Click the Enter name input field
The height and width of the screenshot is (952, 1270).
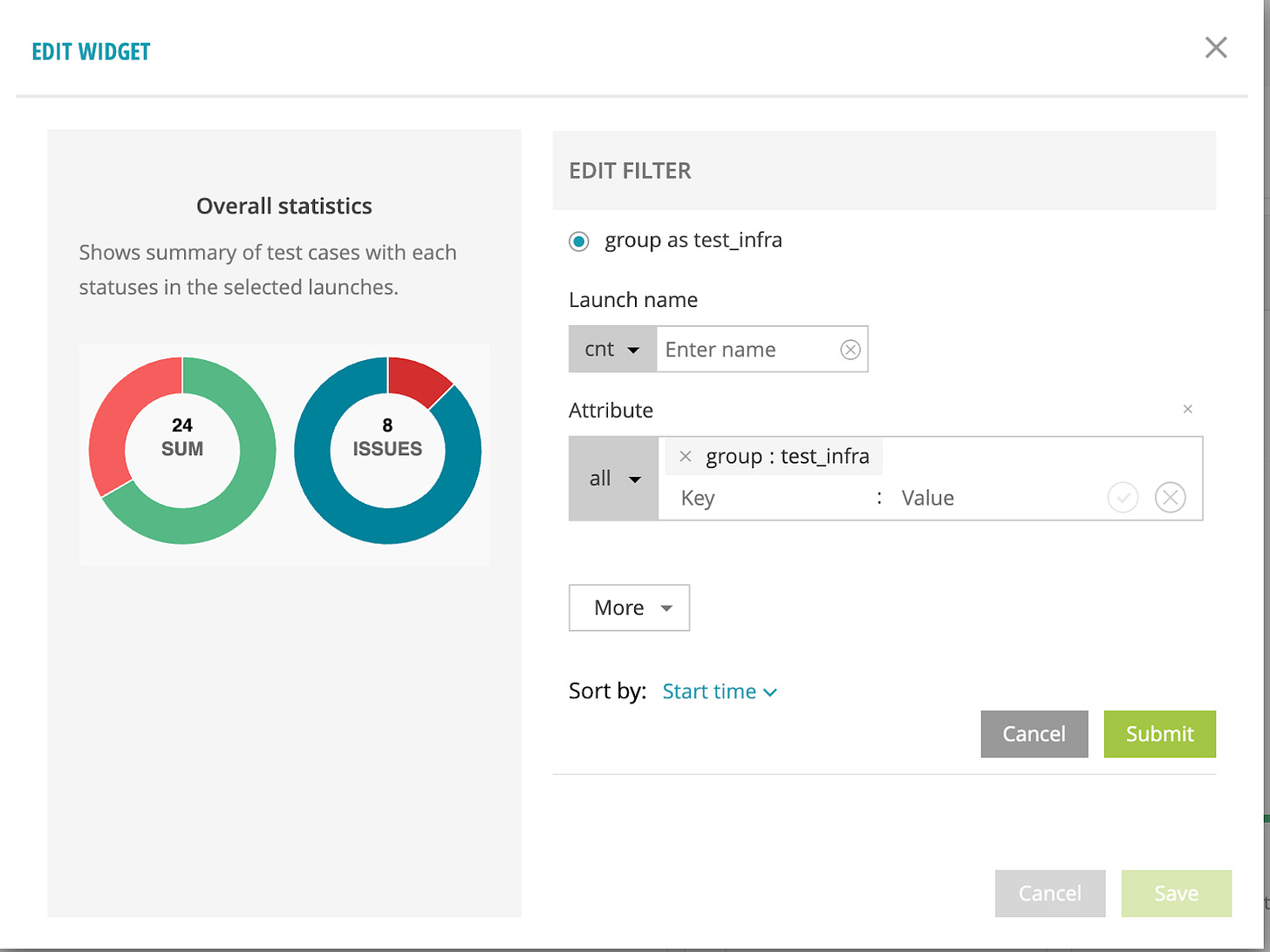point(750,349)
